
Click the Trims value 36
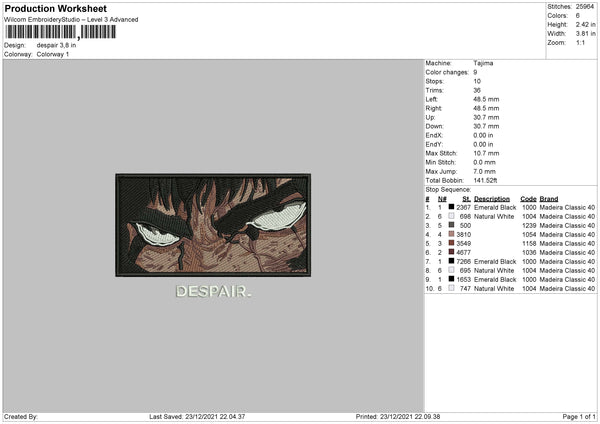pos(477,90)
